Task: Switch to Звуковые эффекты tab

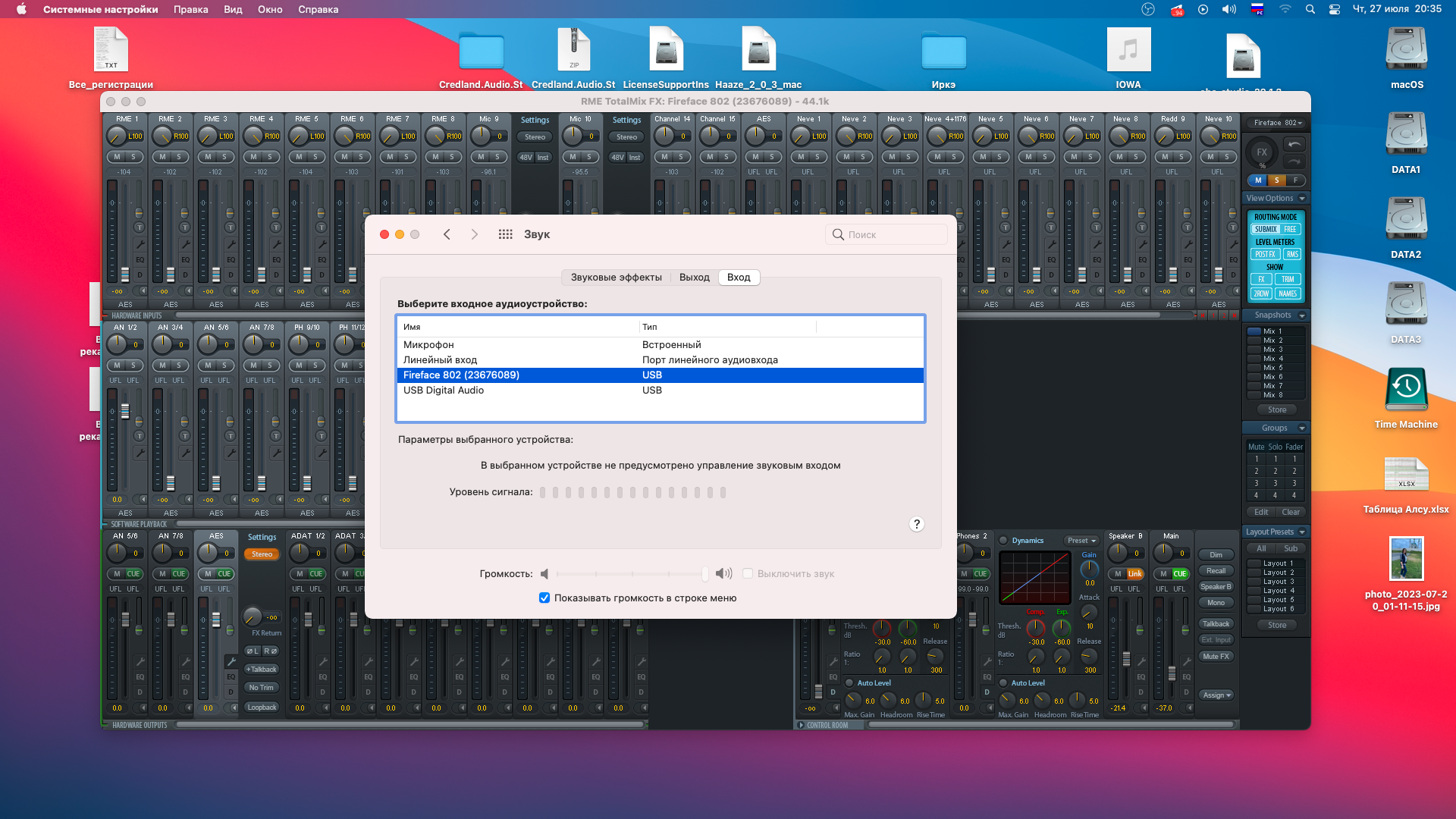Action: point(616,278)
